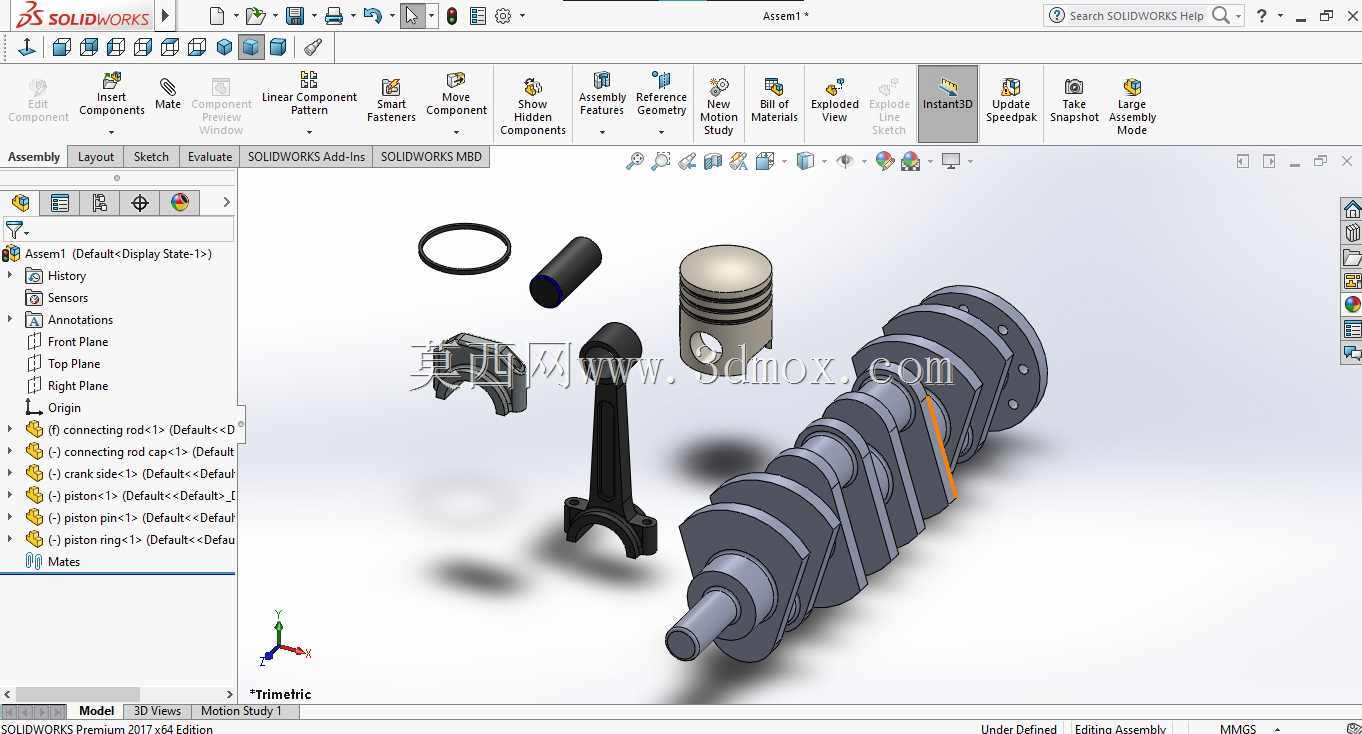Switch to Motion Study 1 tab

(241, 711)
